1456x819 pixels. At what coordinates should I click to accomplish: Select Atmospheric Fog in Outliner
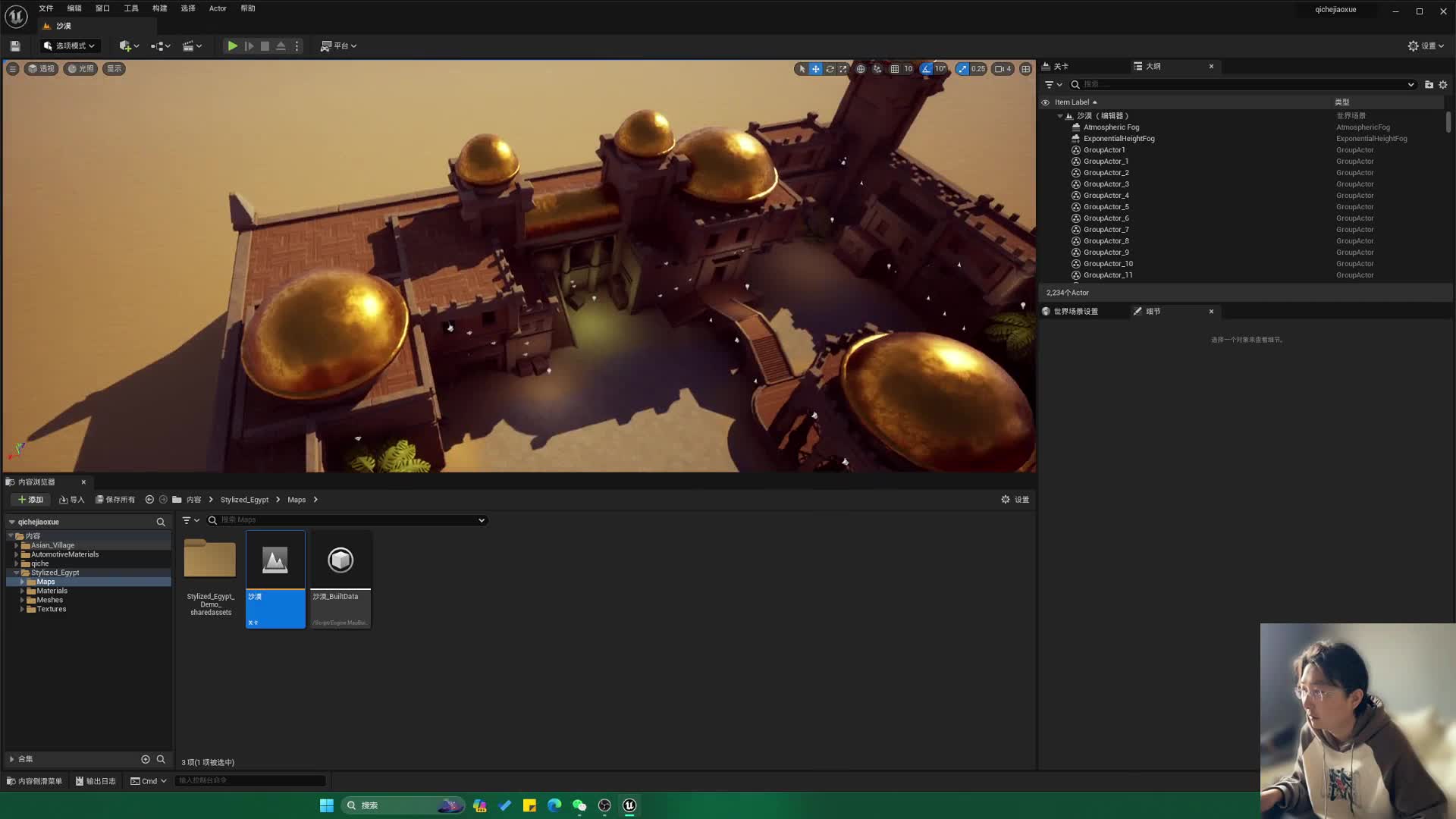tap(1111, 127)
